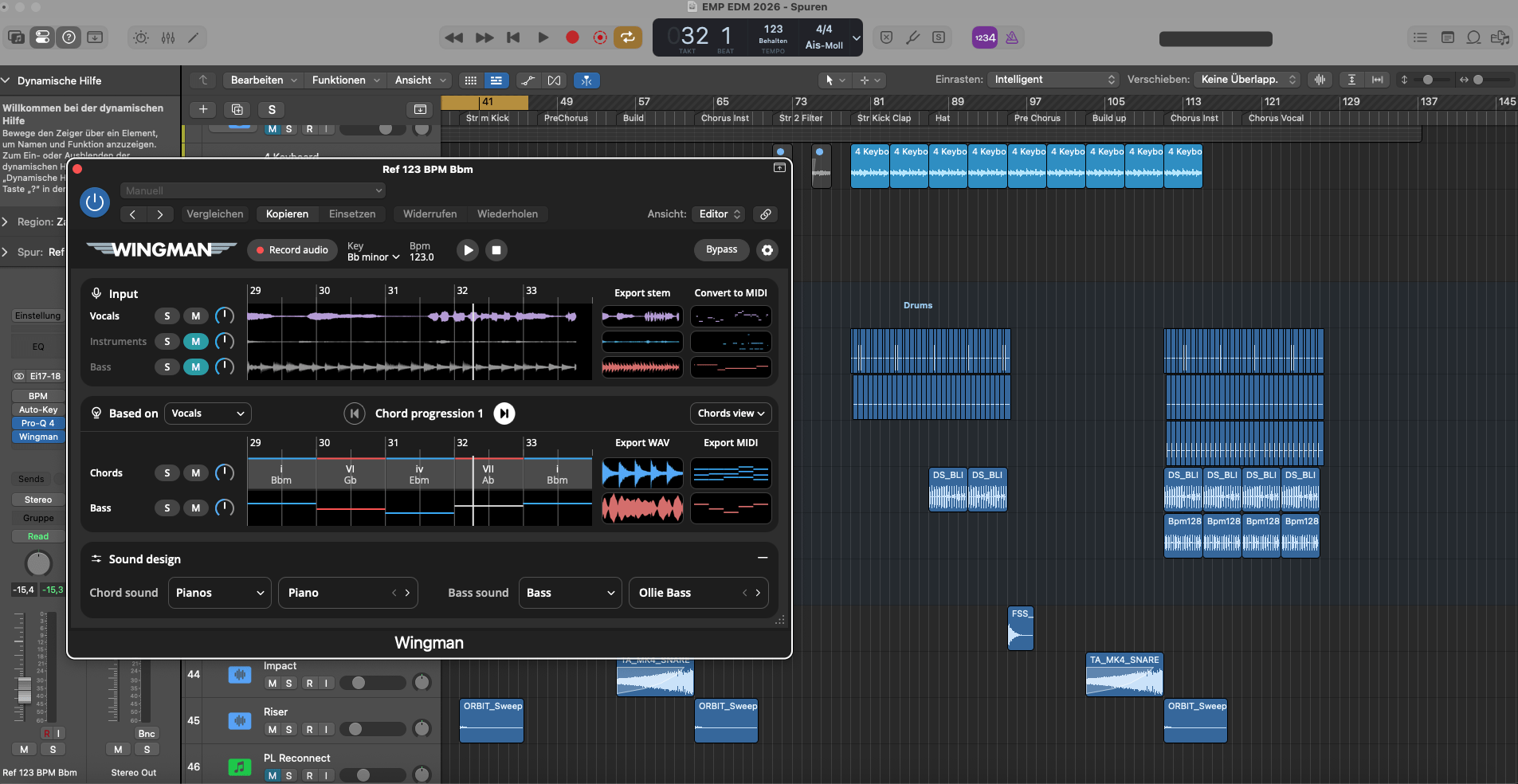The image size is (1518, 784).
Task: Open the Bb minor key dropdown
Action: click(373, 257)
